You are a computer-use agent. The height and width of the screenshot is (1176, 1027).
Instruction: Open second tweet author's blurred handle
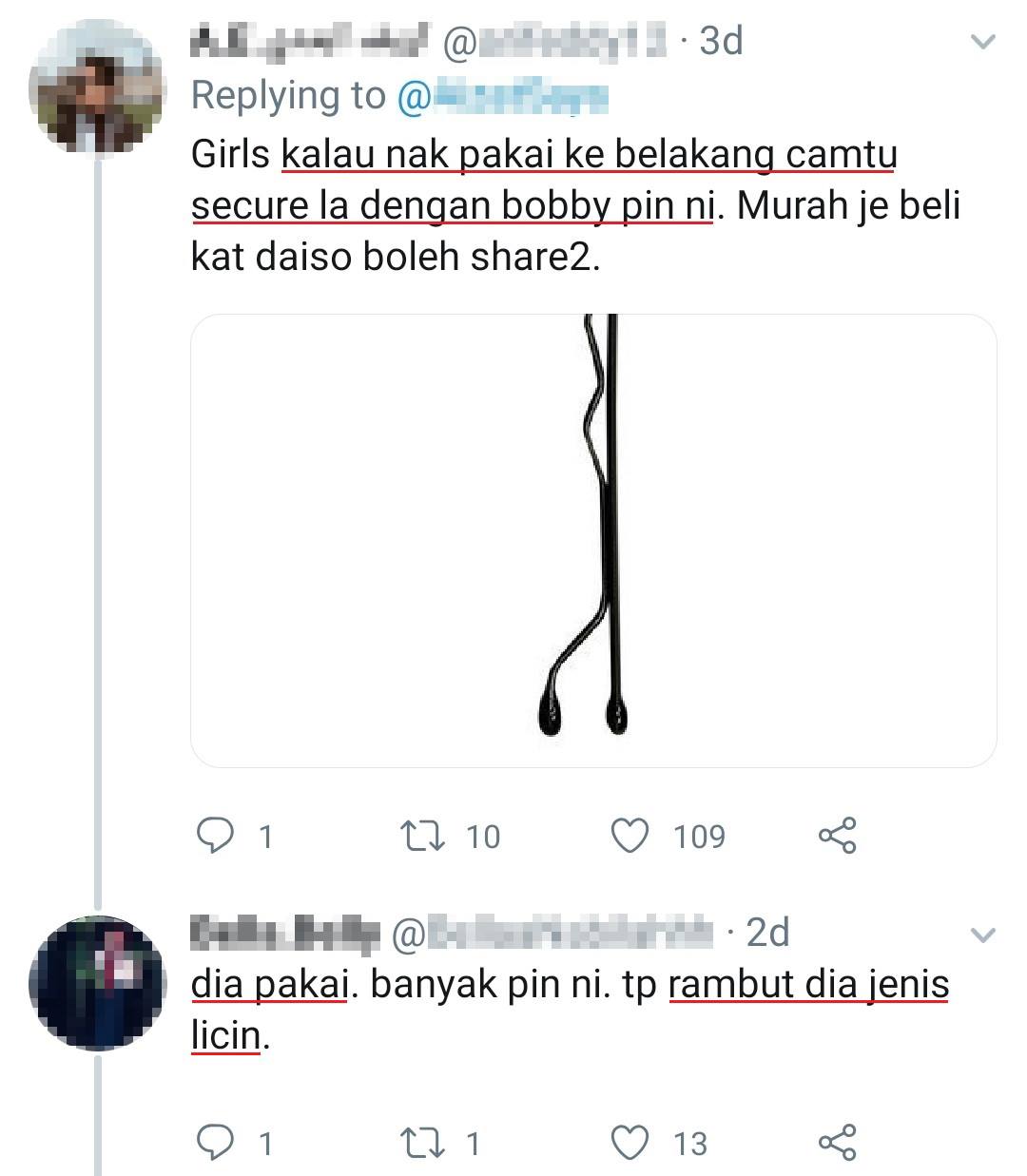[x=553, y=935]
